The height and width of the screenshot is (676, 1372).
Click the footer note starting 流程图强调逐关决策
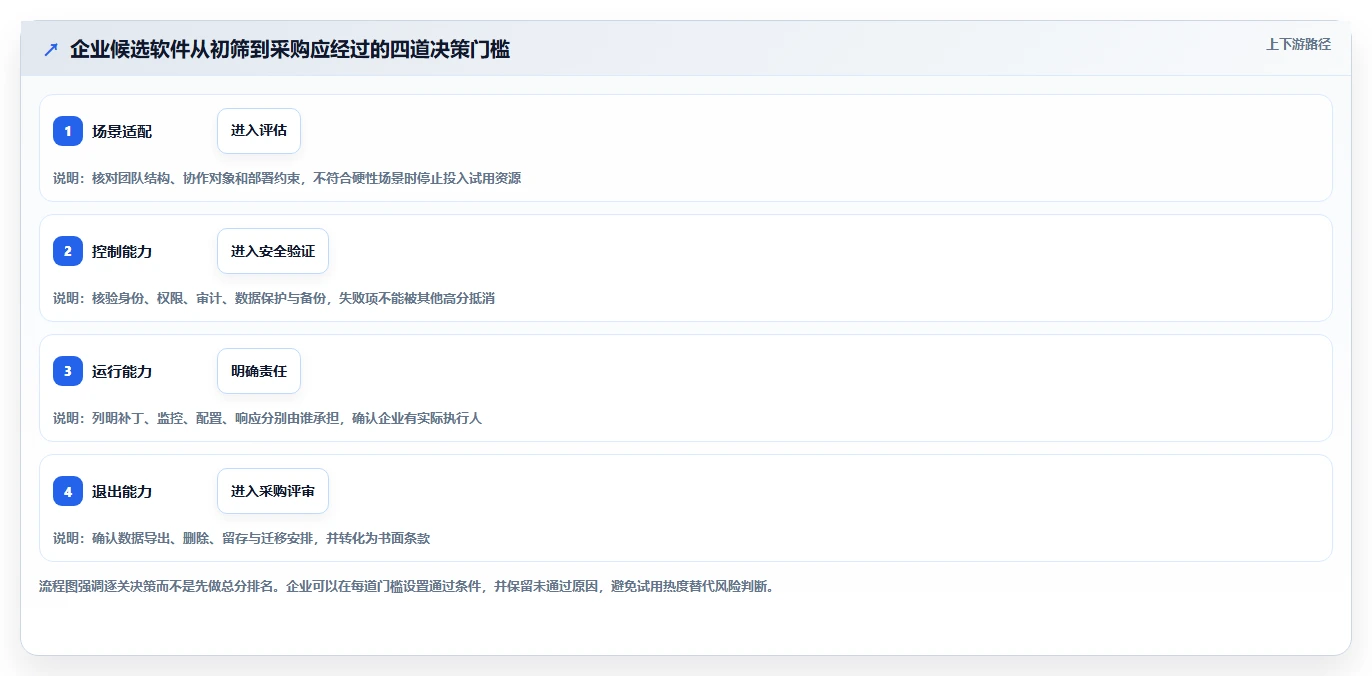point(406,586)
